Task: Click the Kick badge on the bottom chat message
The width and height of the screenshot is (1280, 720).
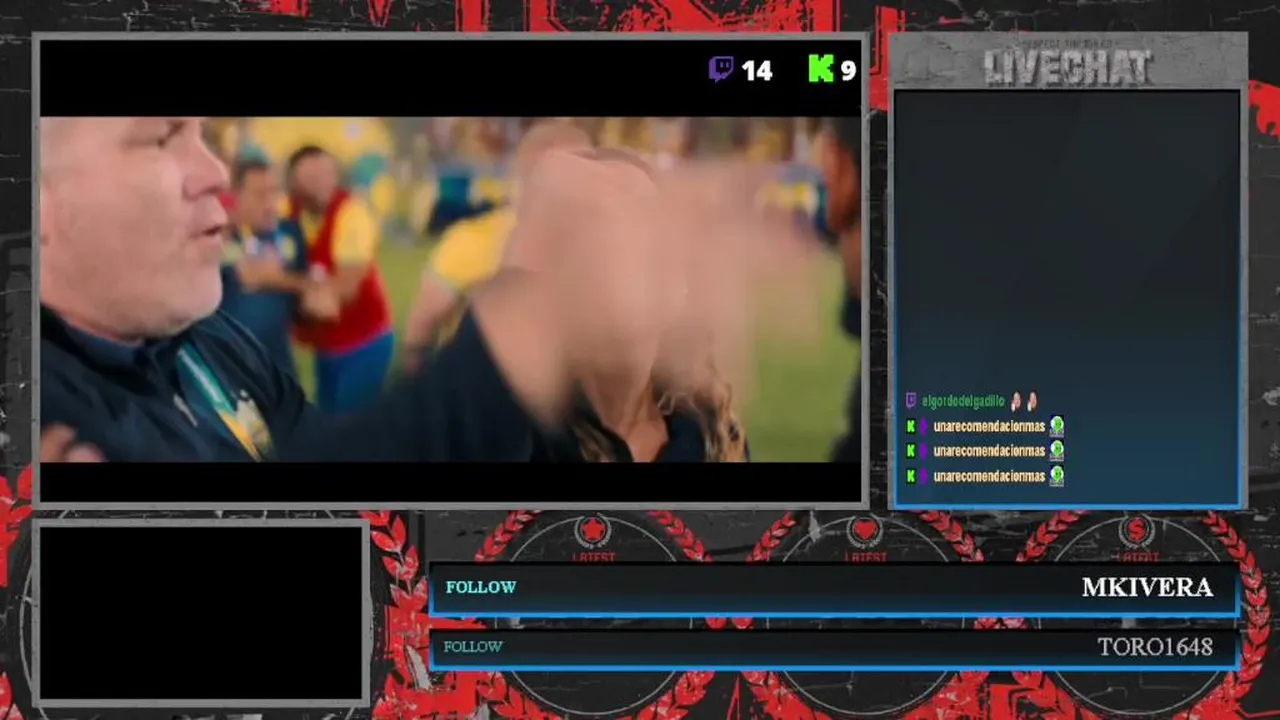Action: pos(911,476)
